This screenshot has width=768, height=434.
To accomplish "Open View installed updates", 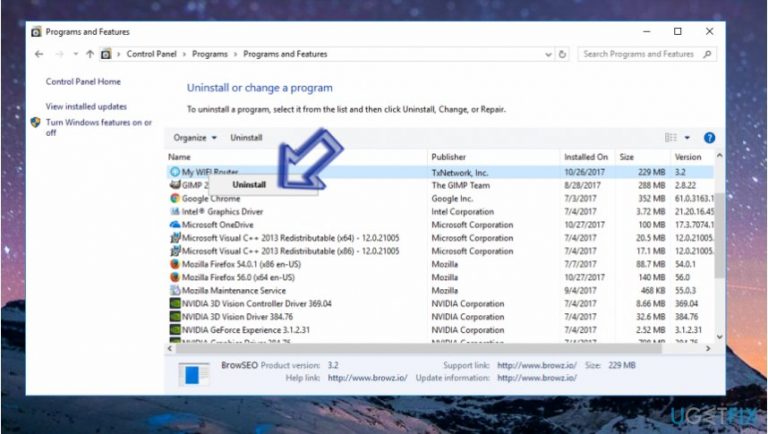I will [x=86, y=106].
